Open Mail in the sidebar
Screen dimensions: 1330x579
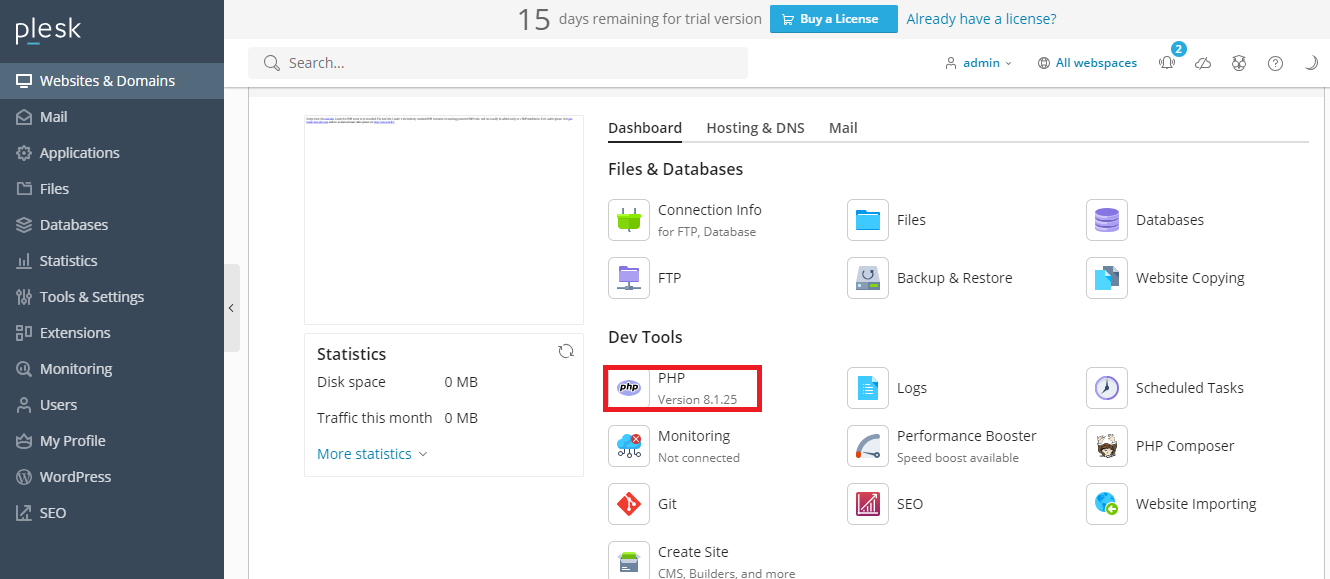(x=112, y=117)
